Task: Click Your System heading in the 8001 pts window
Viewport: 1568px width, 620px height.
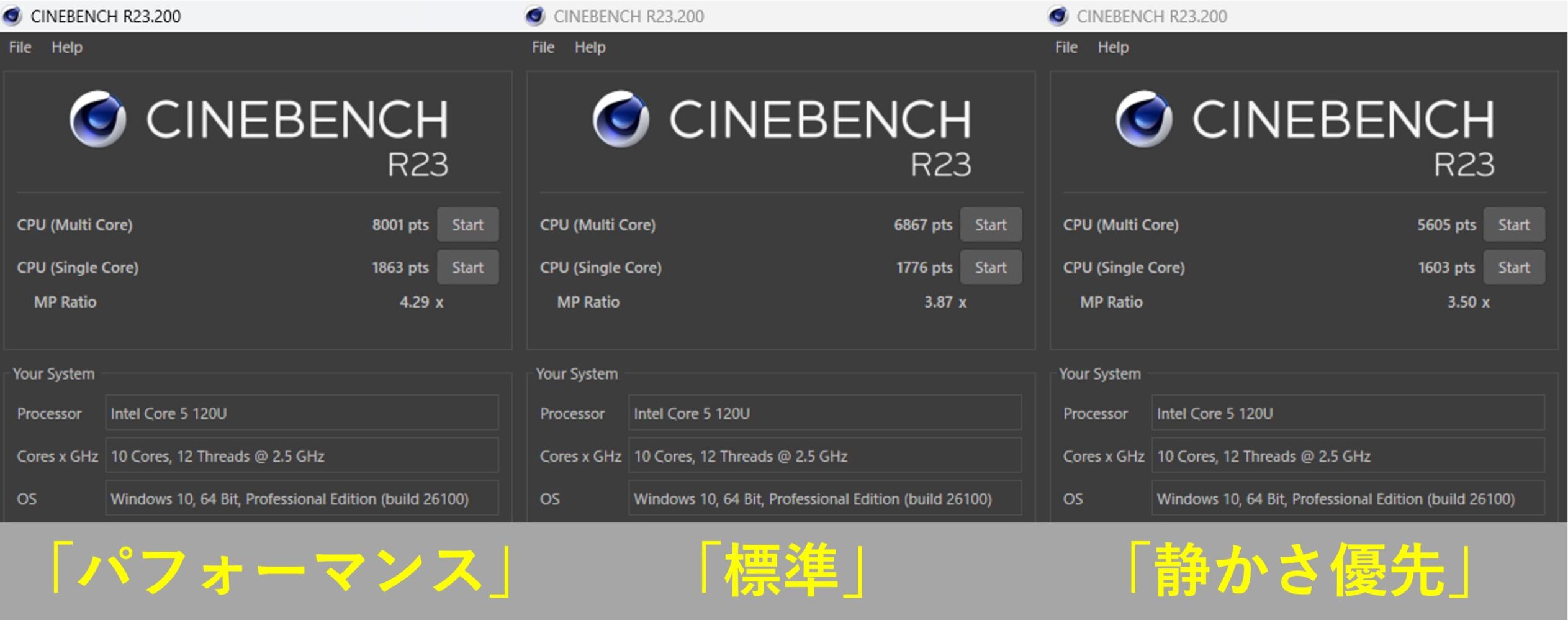Action: pyautogui.click(x=54, y=373)
